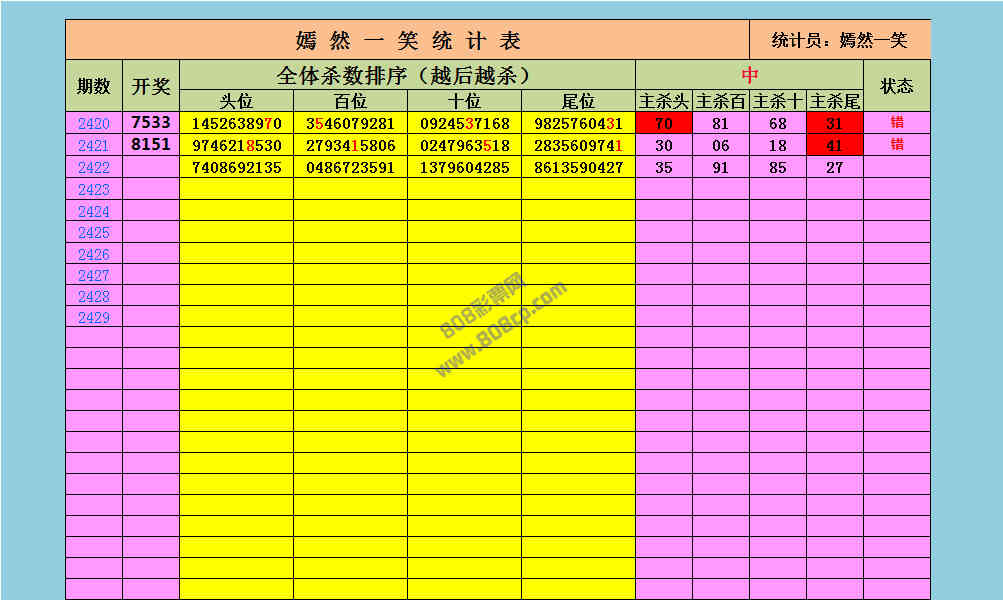Select the period 2422 link
This screenshot has width=1003, height=600.
94,168
